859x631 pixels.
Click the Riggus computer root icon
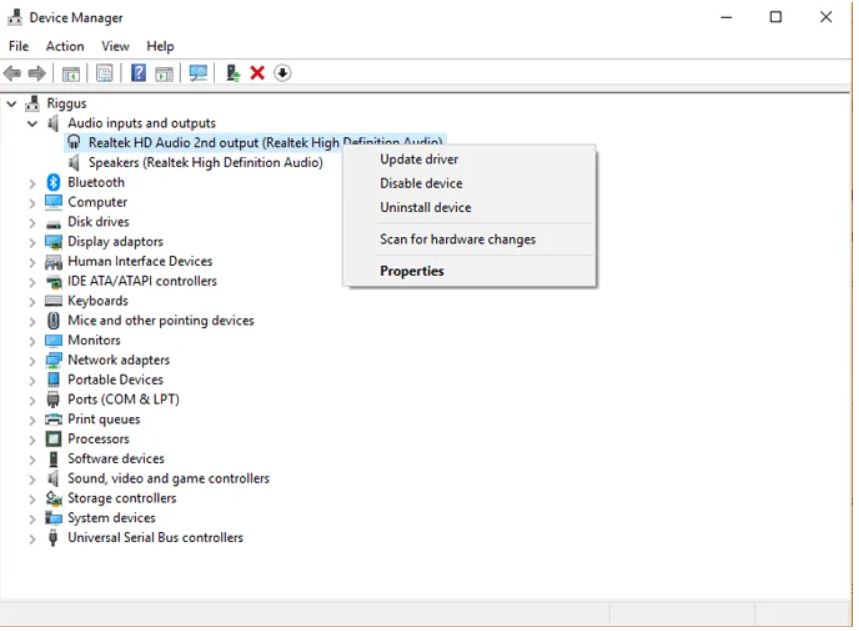(33, 103)
